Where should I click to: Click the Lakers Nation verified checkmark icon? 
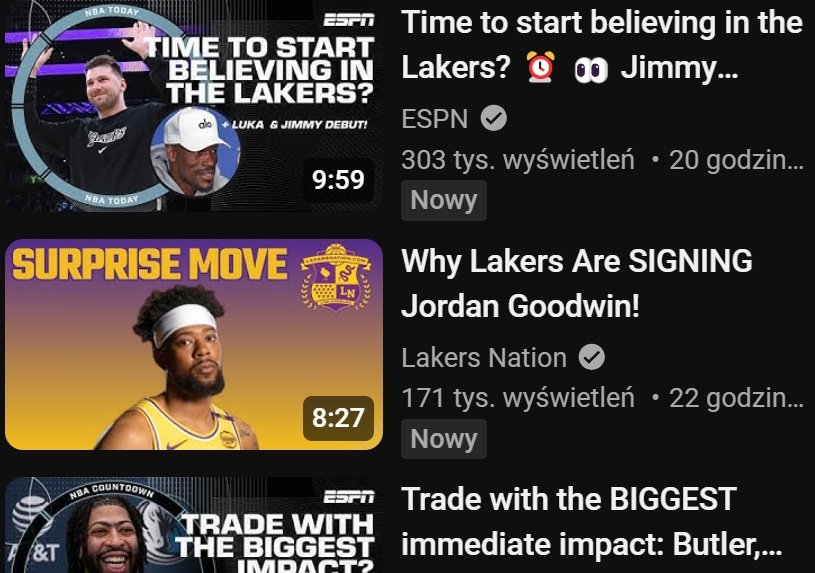592,357
